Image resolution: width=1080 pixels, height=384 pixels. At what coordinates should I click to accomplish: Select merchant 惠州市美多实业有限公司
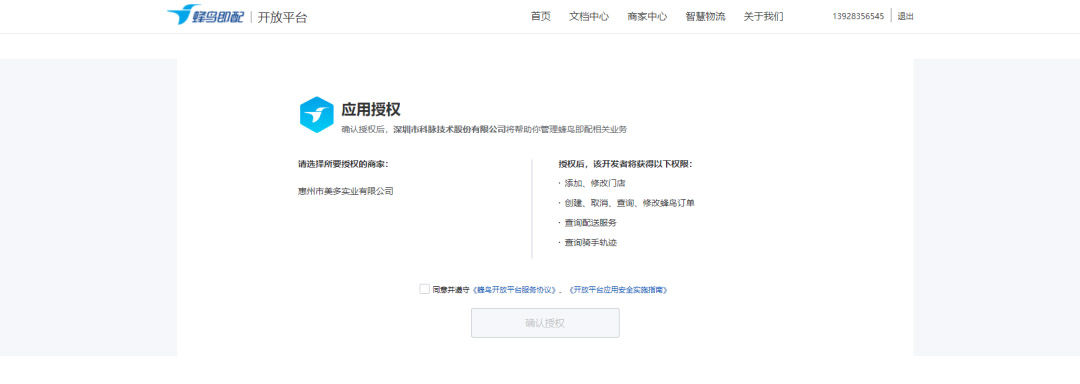point(346,191)
